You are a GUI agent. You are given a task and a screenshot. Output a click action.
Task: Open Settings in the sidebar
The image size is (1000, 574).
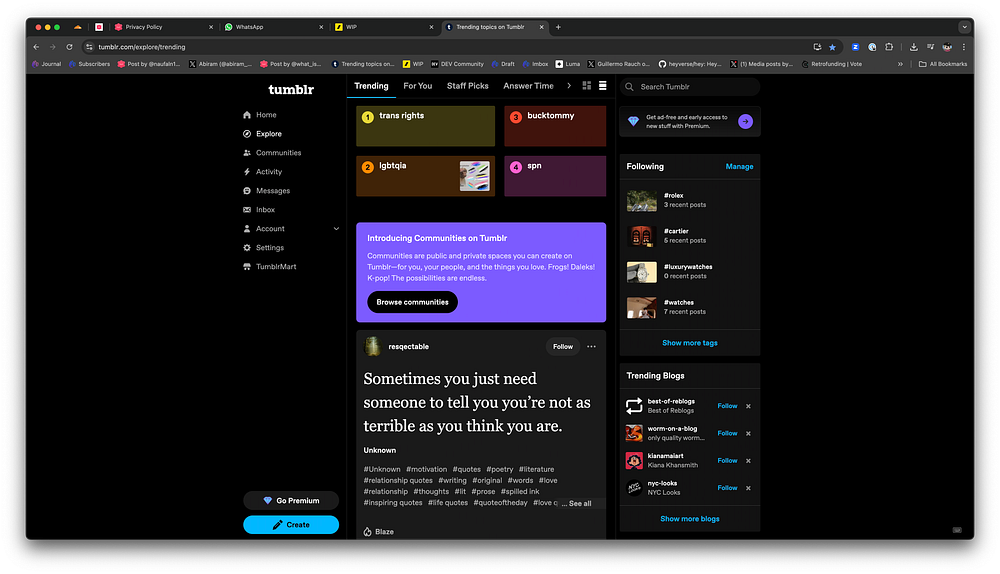pyautogui.click(x=263, y=247)
